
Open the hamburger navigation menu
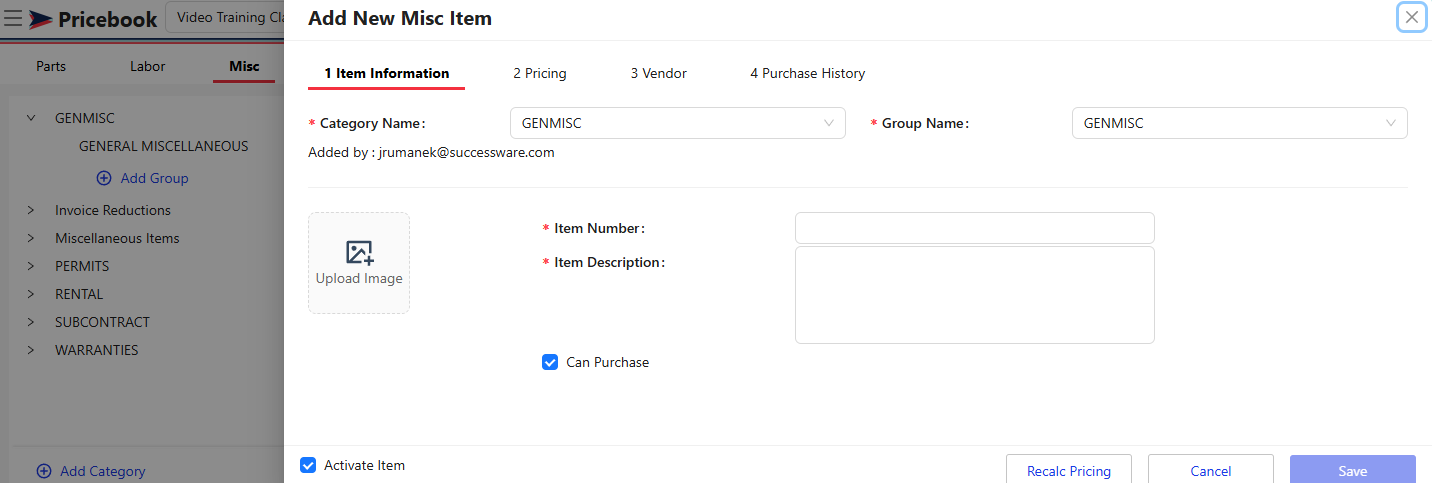pos(13,19)
